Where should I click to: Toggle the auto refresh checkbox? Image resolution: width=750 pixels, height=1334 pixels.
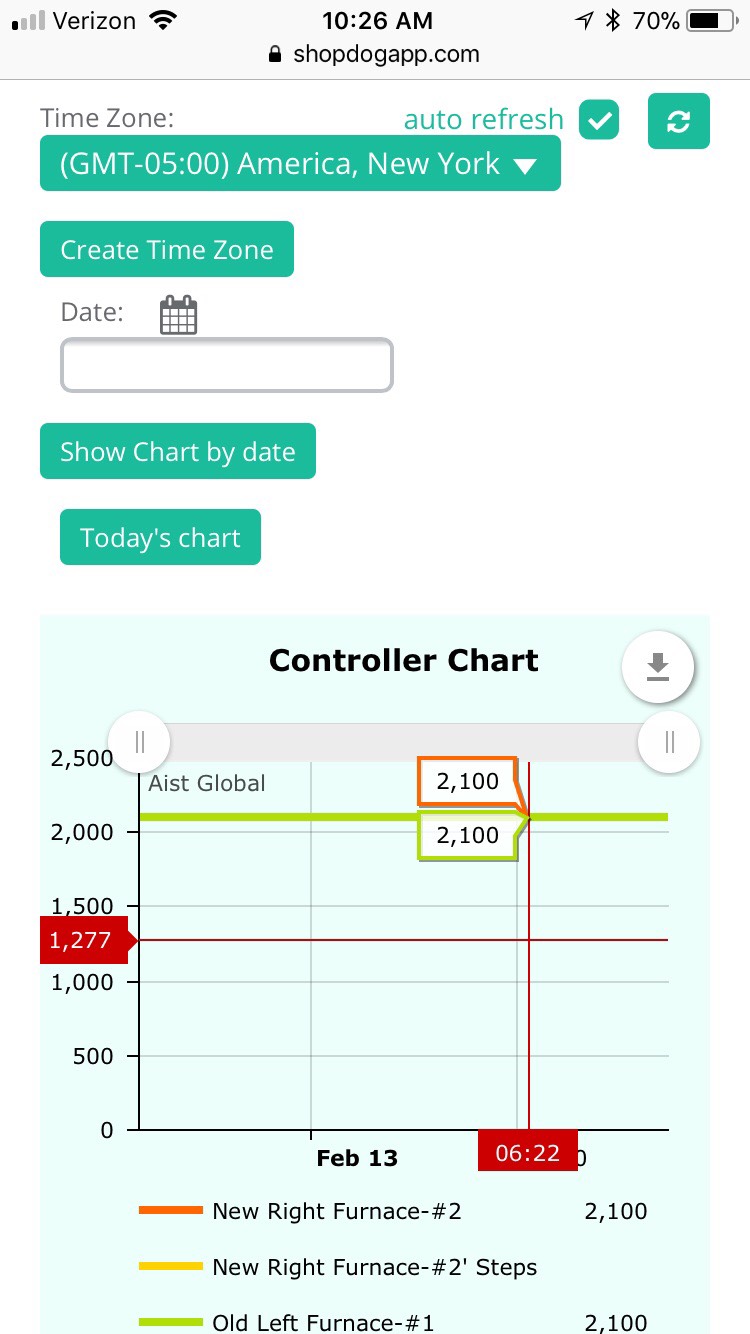coord(599,121)
